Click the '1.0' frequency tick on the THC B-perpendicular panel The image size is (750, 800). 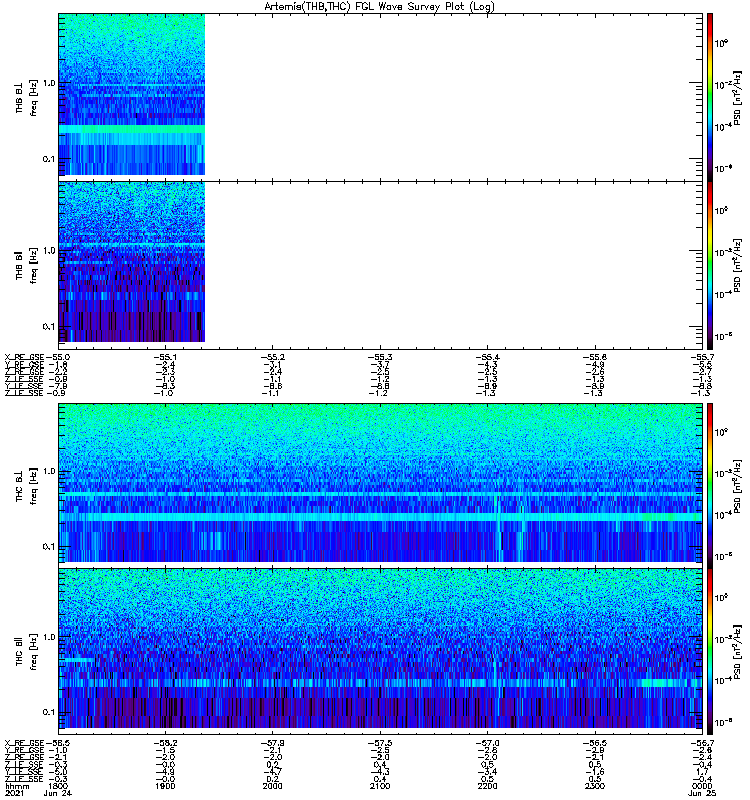point(49,471)
